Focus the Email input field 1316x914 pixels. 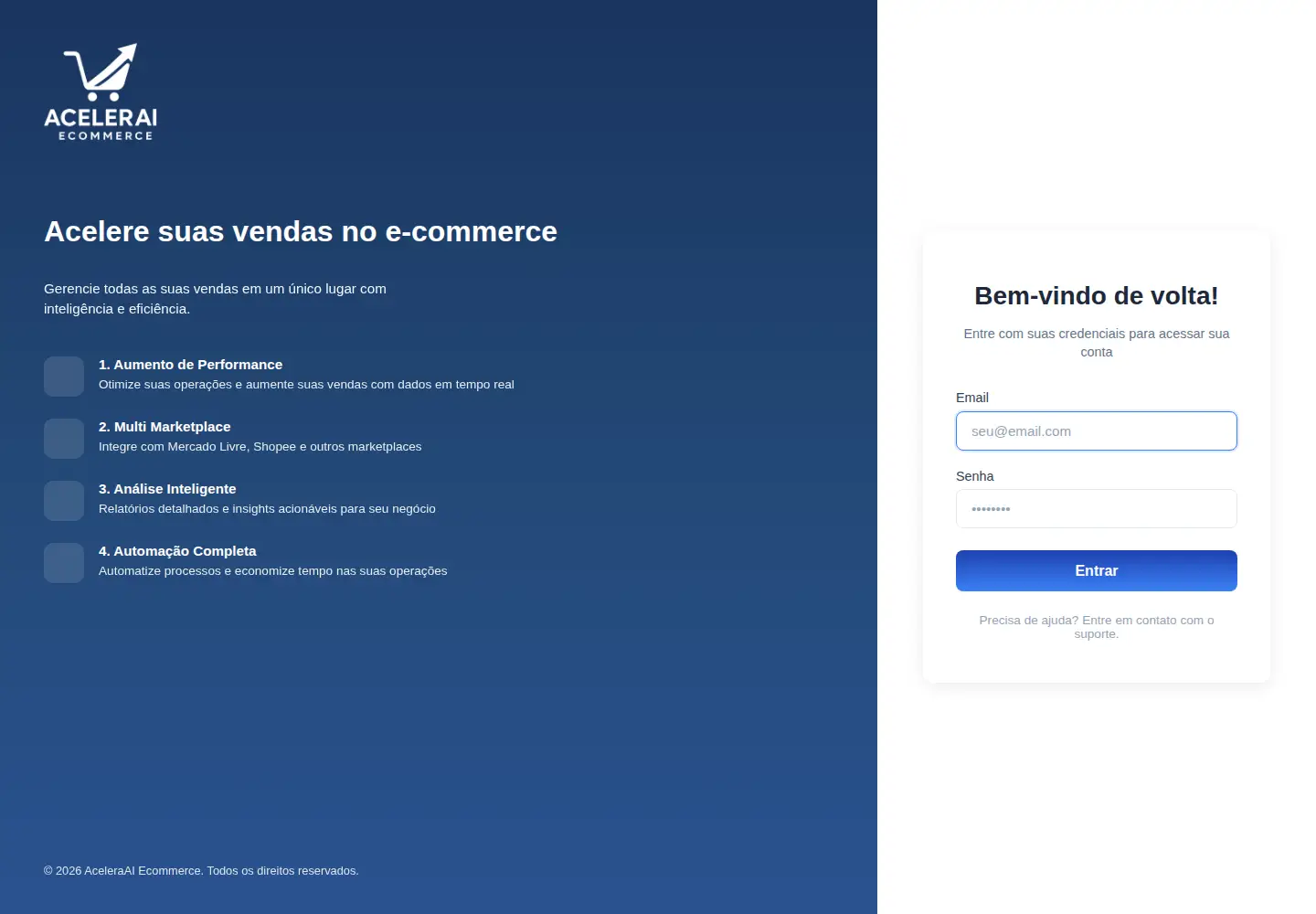tap(1097, 431)
